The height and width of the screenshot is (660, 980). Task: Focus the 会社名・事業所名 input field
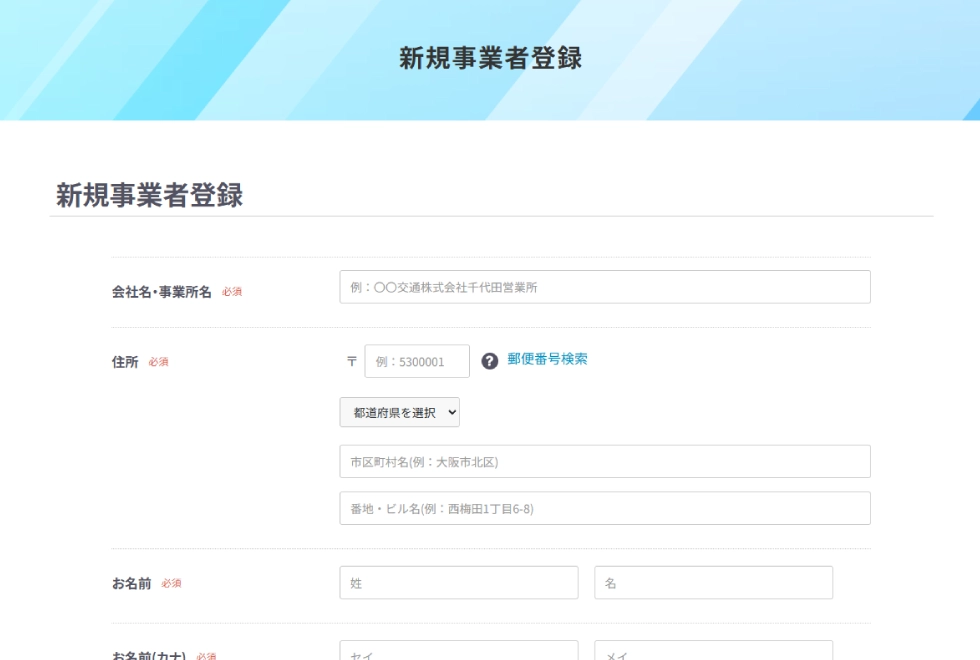pyautogui.click(x=605, y=287)
